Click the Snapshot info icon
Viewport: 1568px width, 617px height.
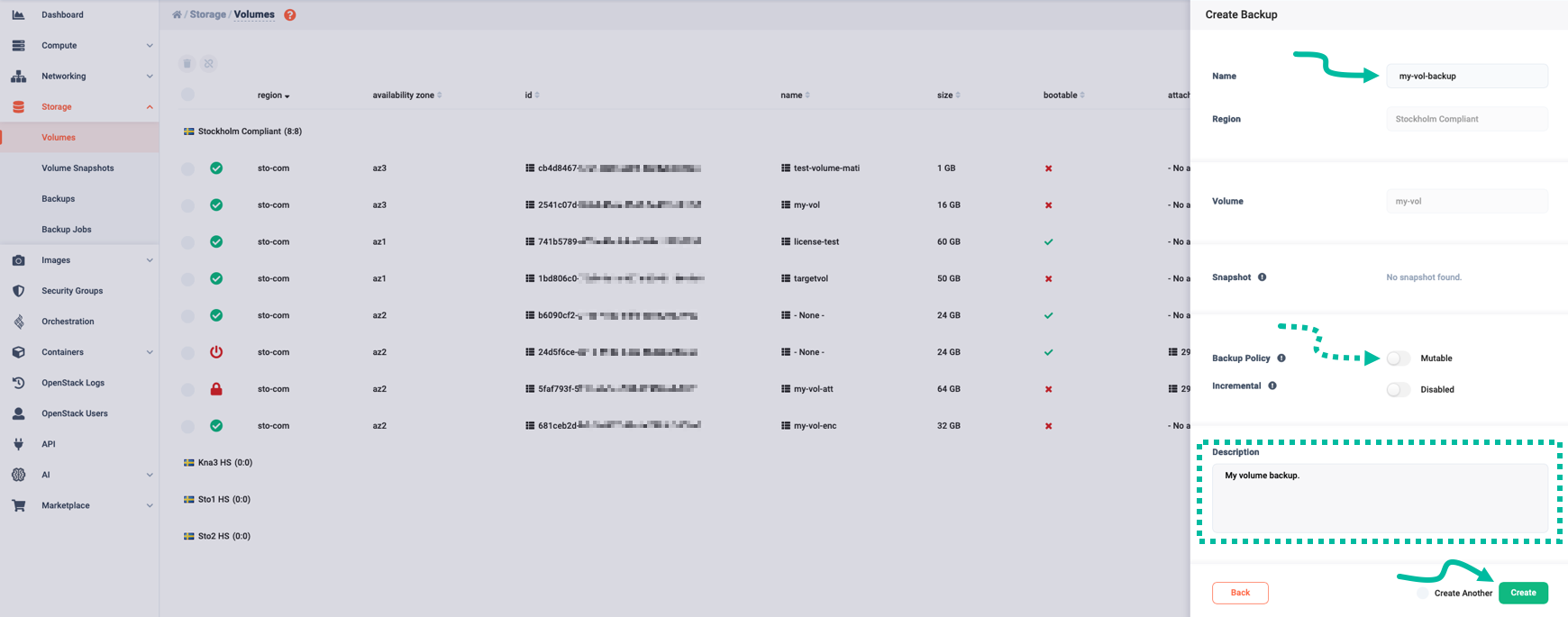tap(1262, 277)
